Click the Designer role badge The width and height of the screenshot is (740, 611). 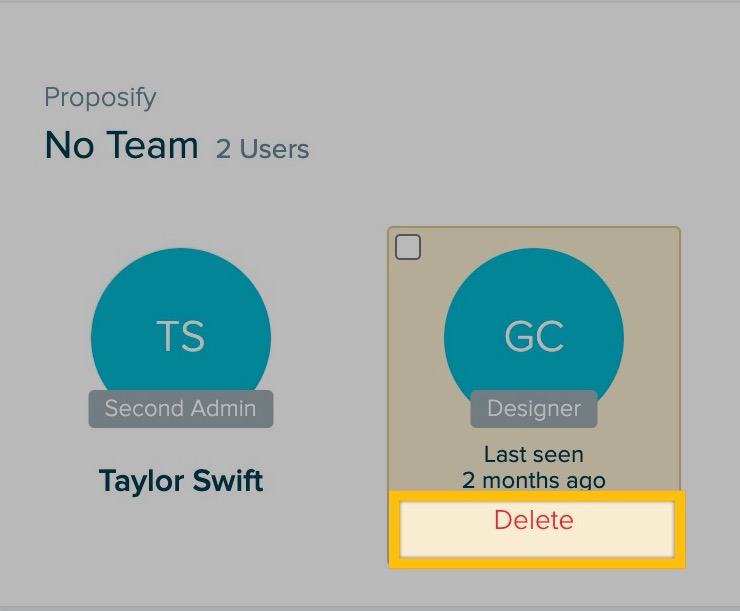pos(534,409)
